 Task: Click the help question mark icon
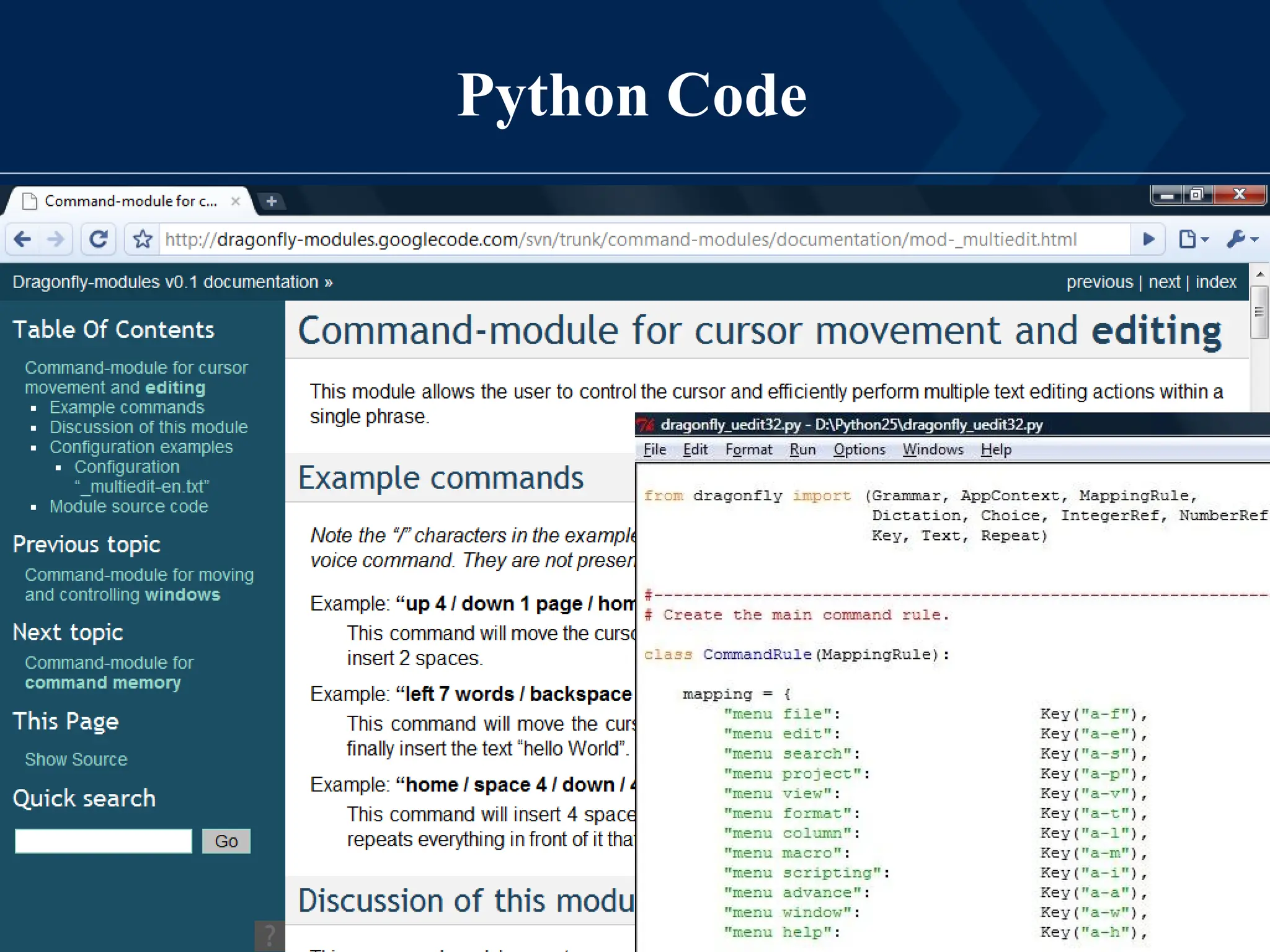(270, 935)
